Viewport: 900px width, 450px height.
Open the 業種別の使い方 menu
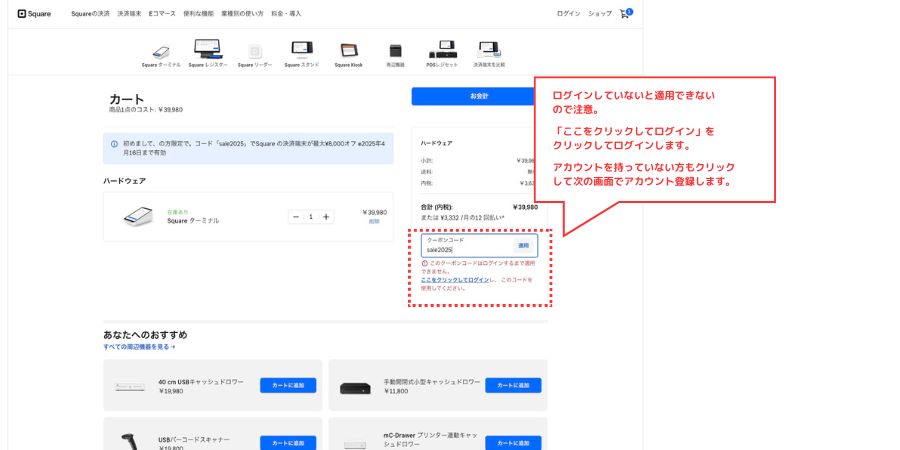[x=242, y=13]
